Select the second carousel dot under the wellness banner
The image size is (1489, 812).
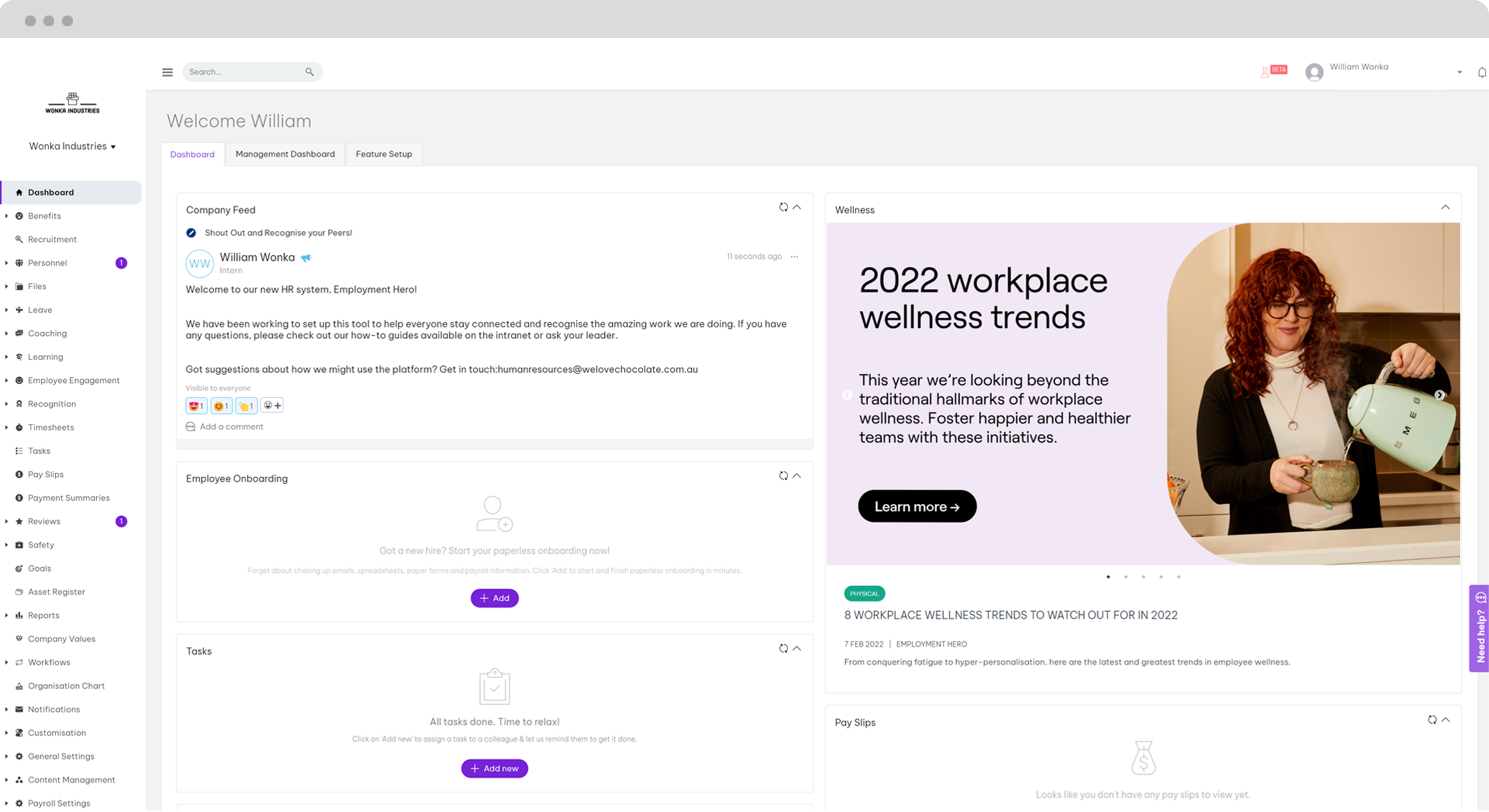point(1125,576)
